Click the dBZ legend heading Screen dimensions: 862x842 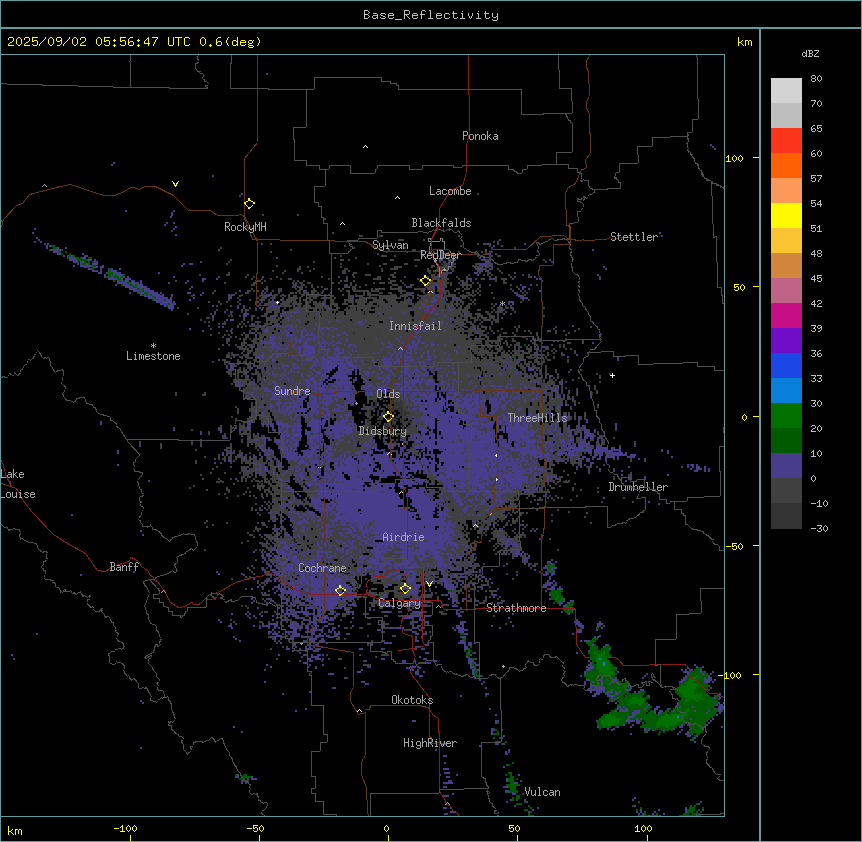810,53
